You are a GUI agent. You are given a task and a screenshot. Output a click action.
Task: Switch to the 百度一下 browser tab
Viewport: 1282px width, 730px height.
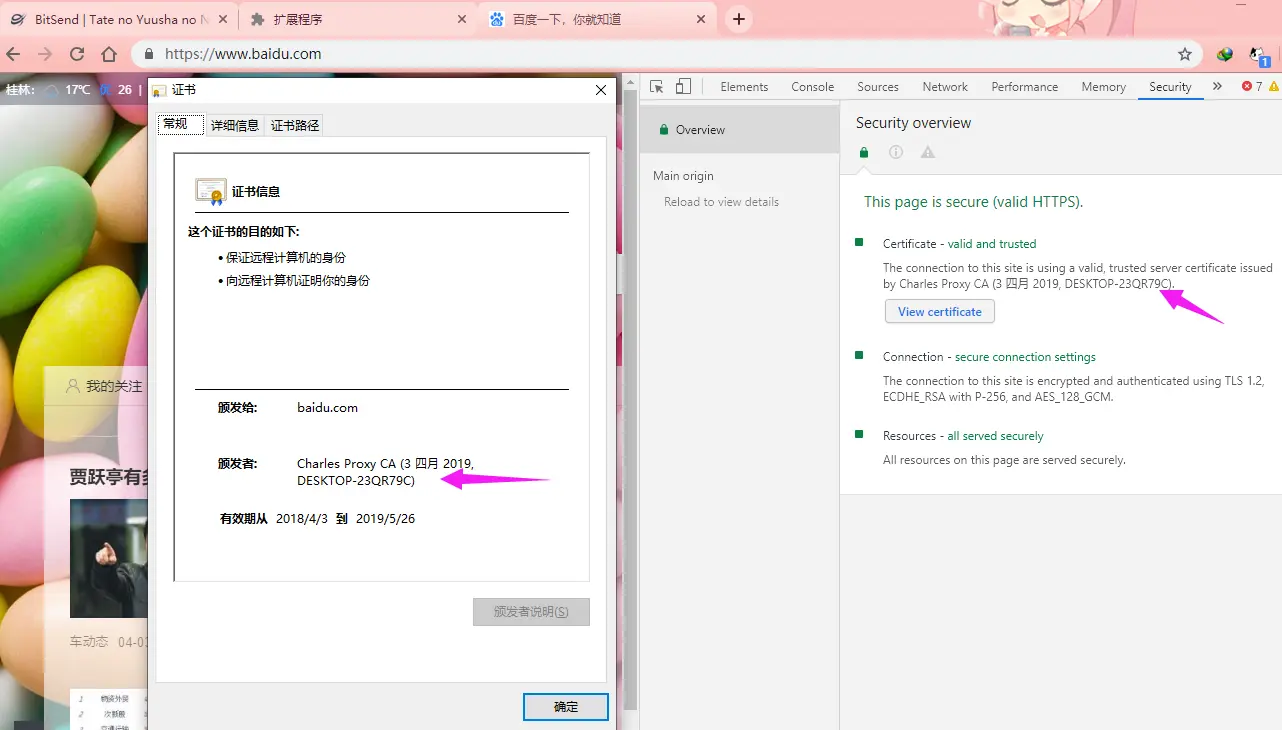(598, 19)
